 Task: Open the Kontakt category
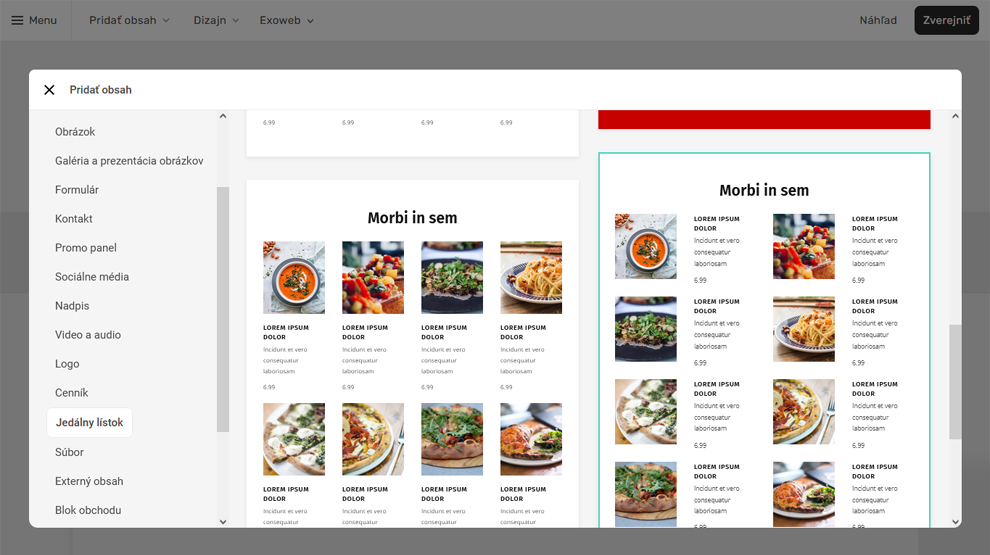[x=74, y=219]
